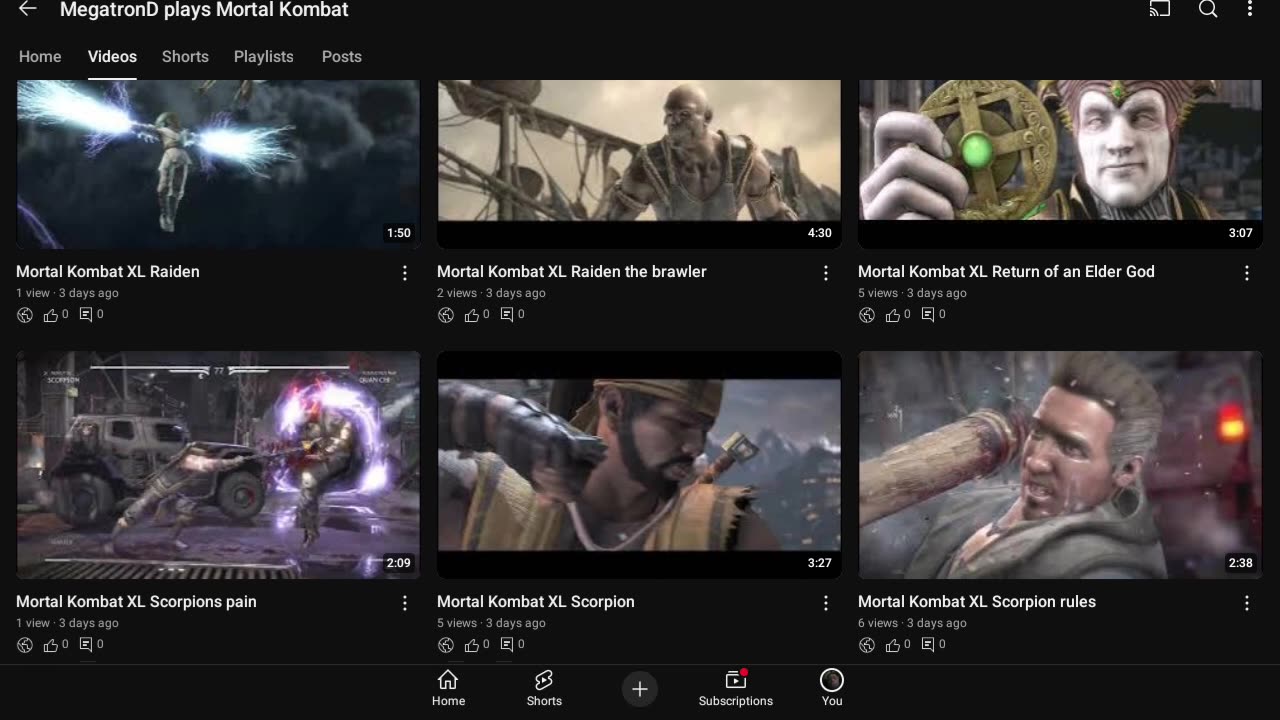The width and height of the screenshot is (1280, 720).
Task: Click globe icon under Mortal Kombat XL Scorpion (5 views)
Action: (446, 645)
